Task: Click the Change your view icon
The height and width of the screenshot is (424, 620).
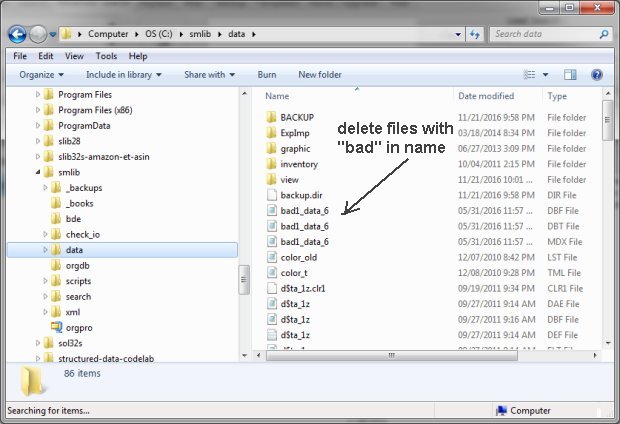Action: 529,75
